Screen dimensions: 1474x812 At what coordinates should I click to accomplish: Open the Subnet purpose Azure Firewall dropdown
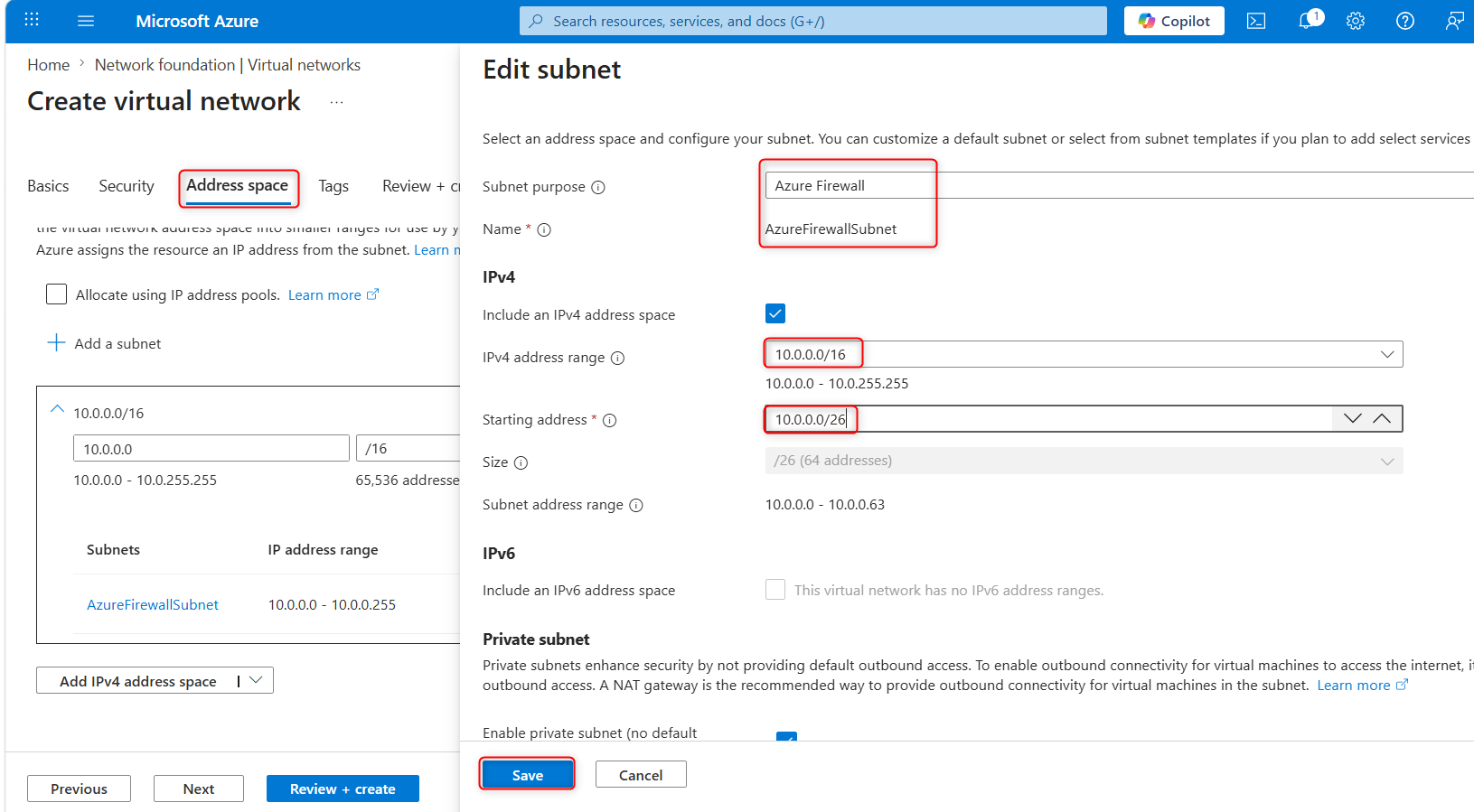tap(1119, 185)
